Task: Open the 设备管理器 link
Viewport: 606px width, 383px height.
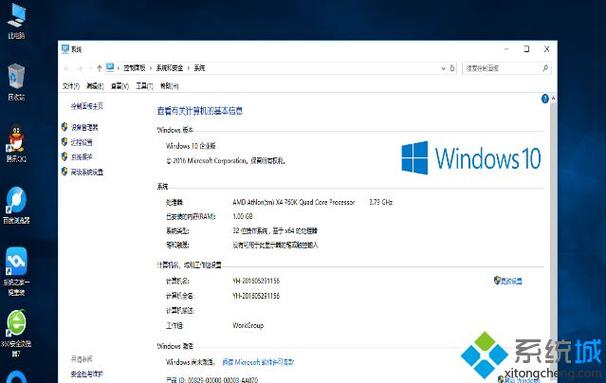Action: click(85, 127)
